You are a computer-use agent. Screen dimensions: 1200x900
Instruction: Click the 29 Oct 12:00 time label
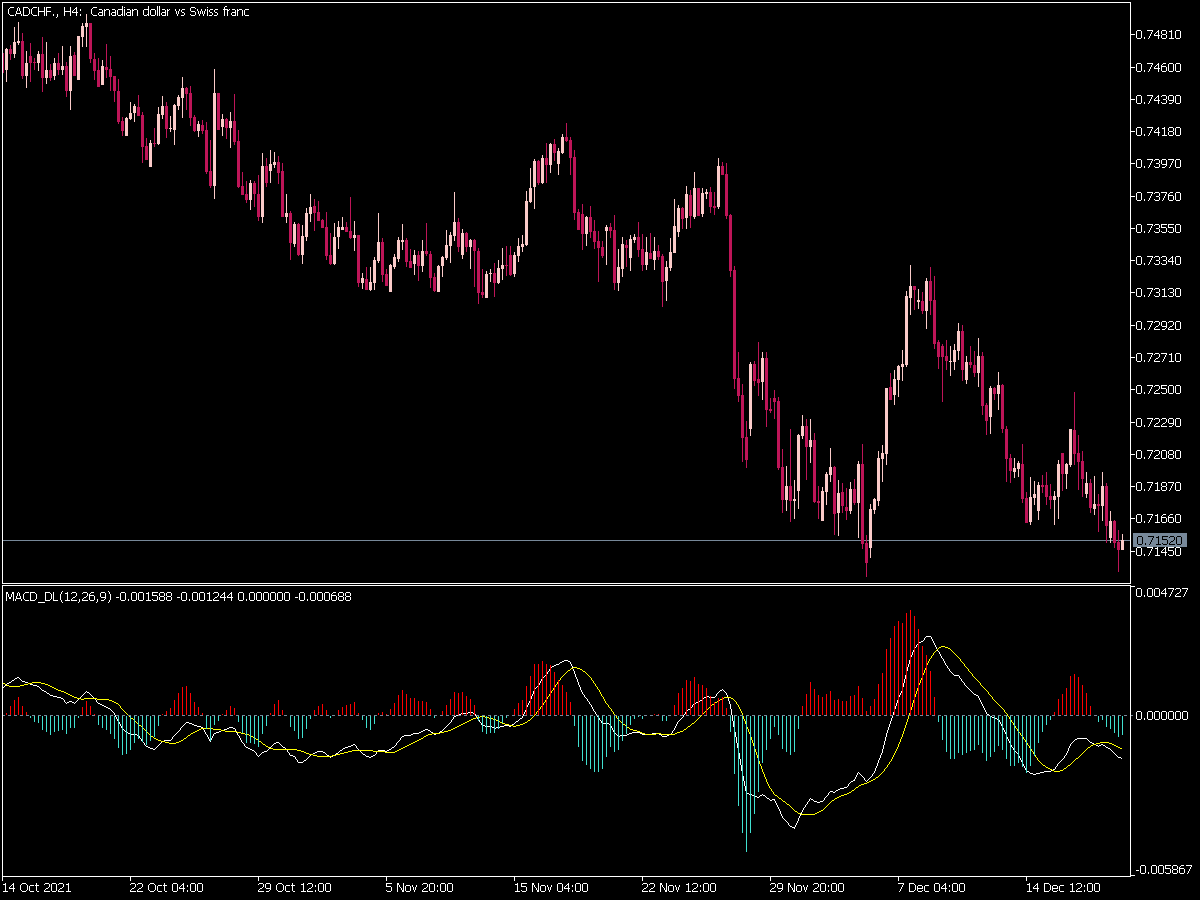295,887
